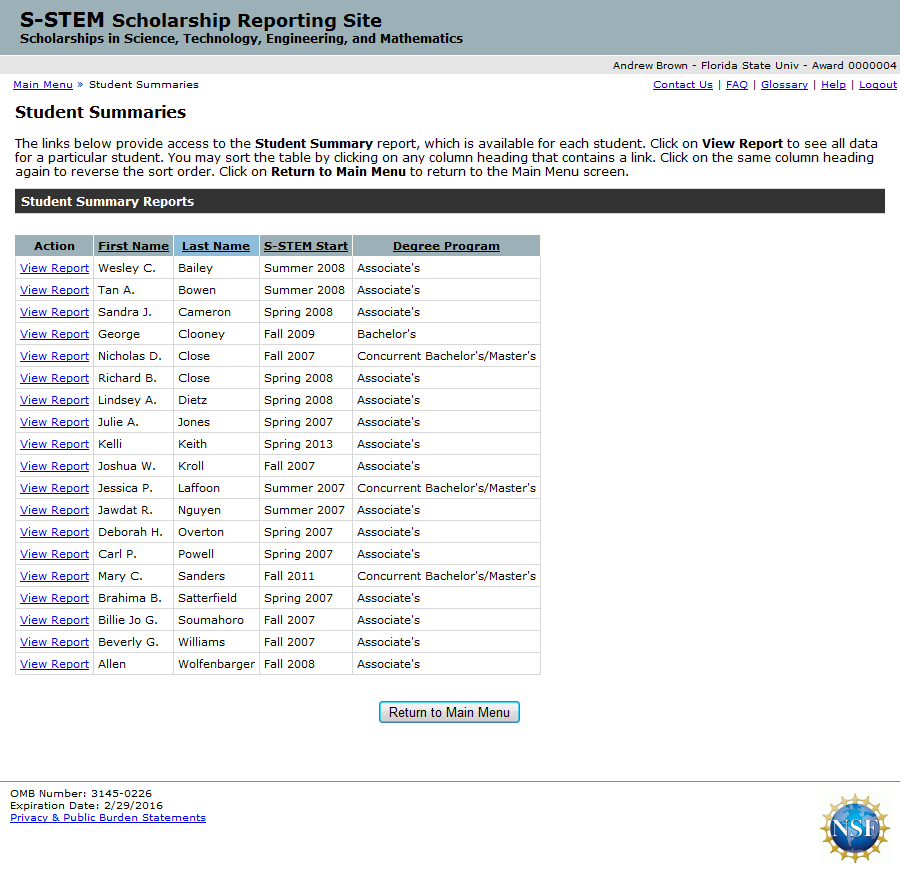View Report for Richard B. Close

(x=54, y=378)
